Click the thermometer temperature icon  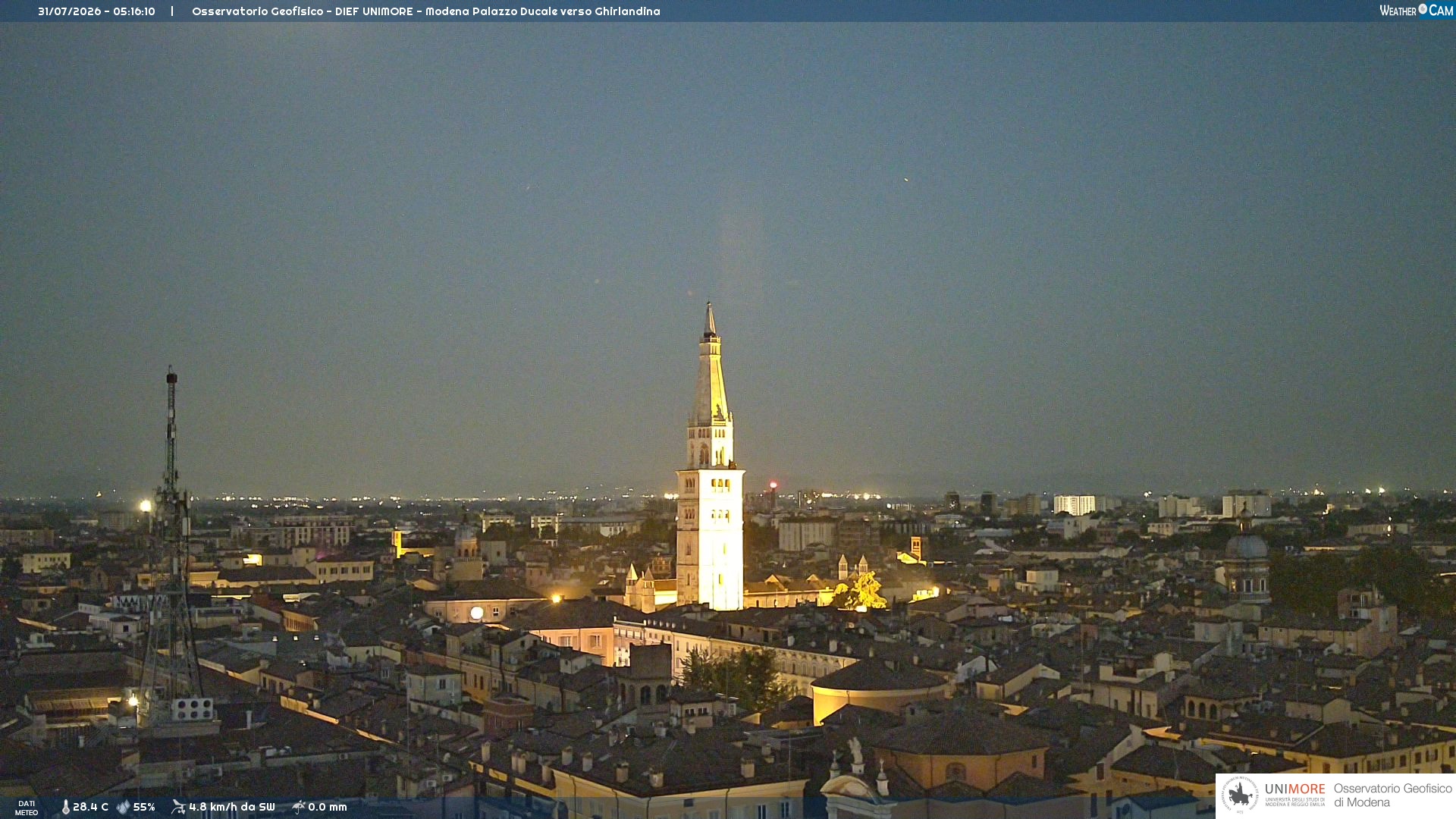click(65, 807)
